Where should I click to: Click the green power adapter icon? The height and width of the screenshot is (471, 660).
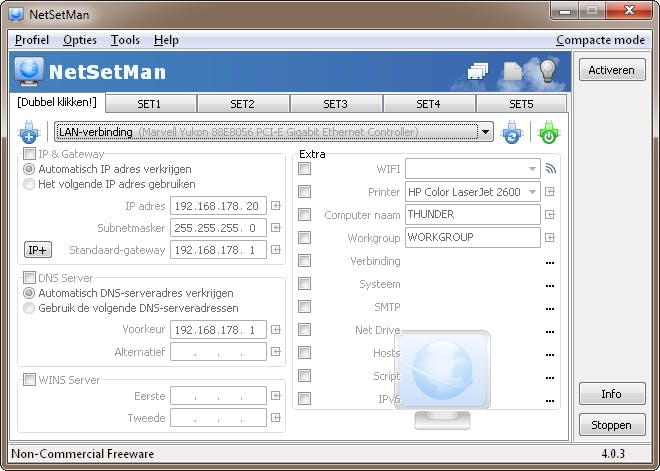click(549, 132)
